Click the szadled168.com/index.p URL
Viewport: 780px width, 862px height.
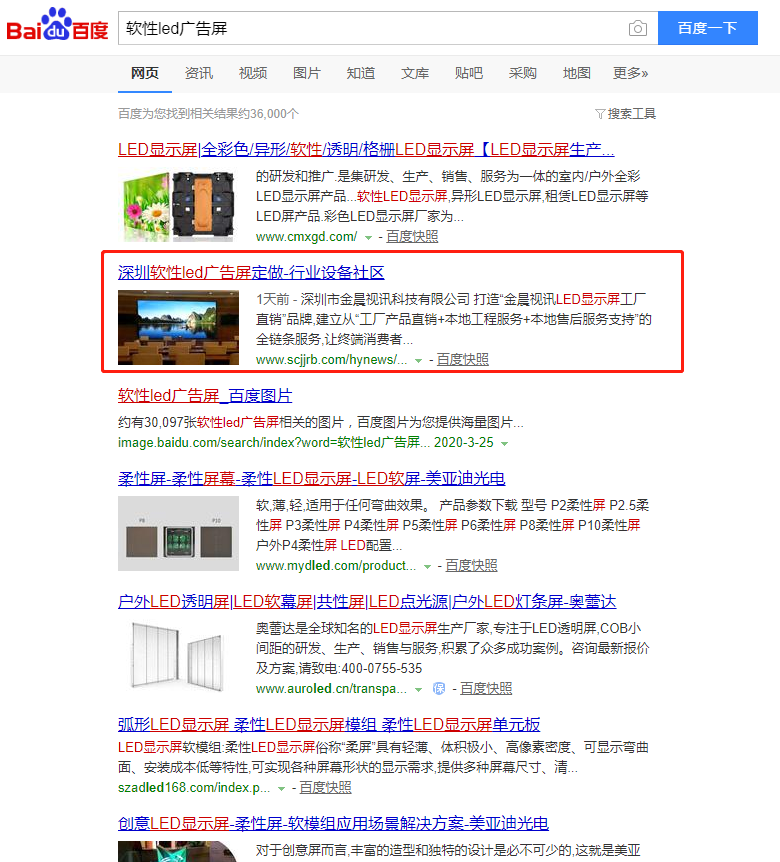(x=194, y=788)
